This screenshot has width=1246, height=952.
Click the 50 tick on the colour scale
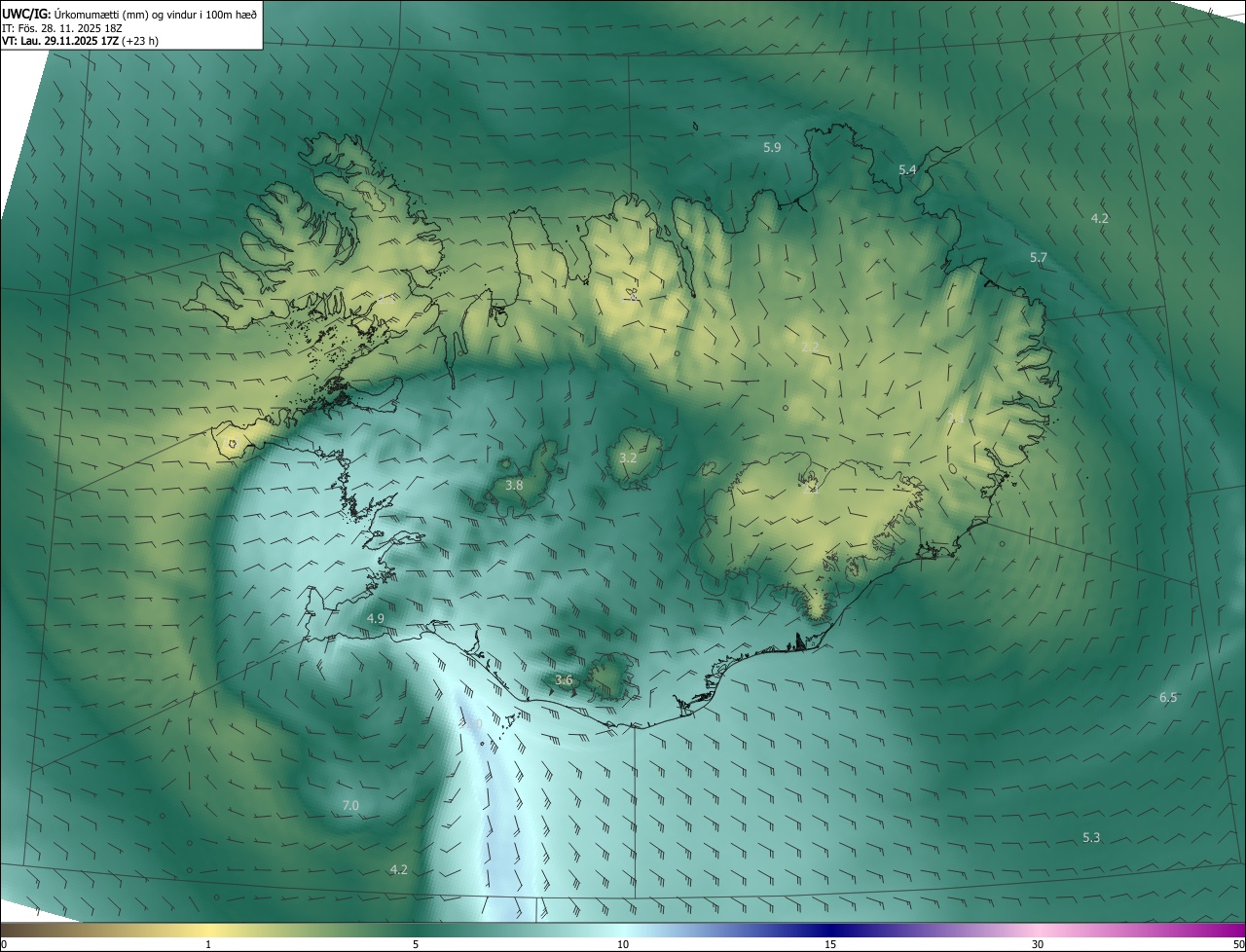tap(1238, 944)
